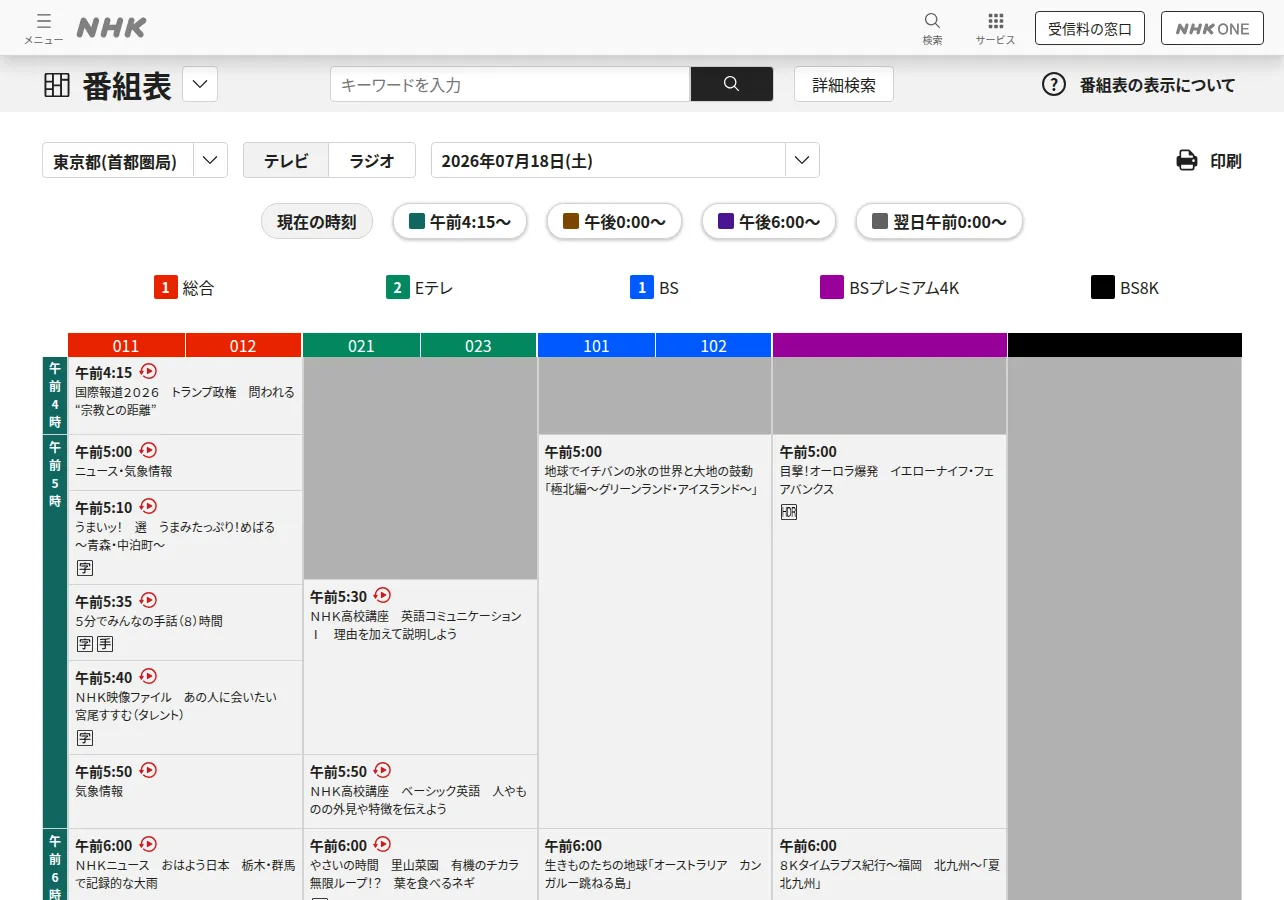Click purple BSプレミアム4K color square
This screenshot has height=900, width=1284.
click(x=832, y=288)
